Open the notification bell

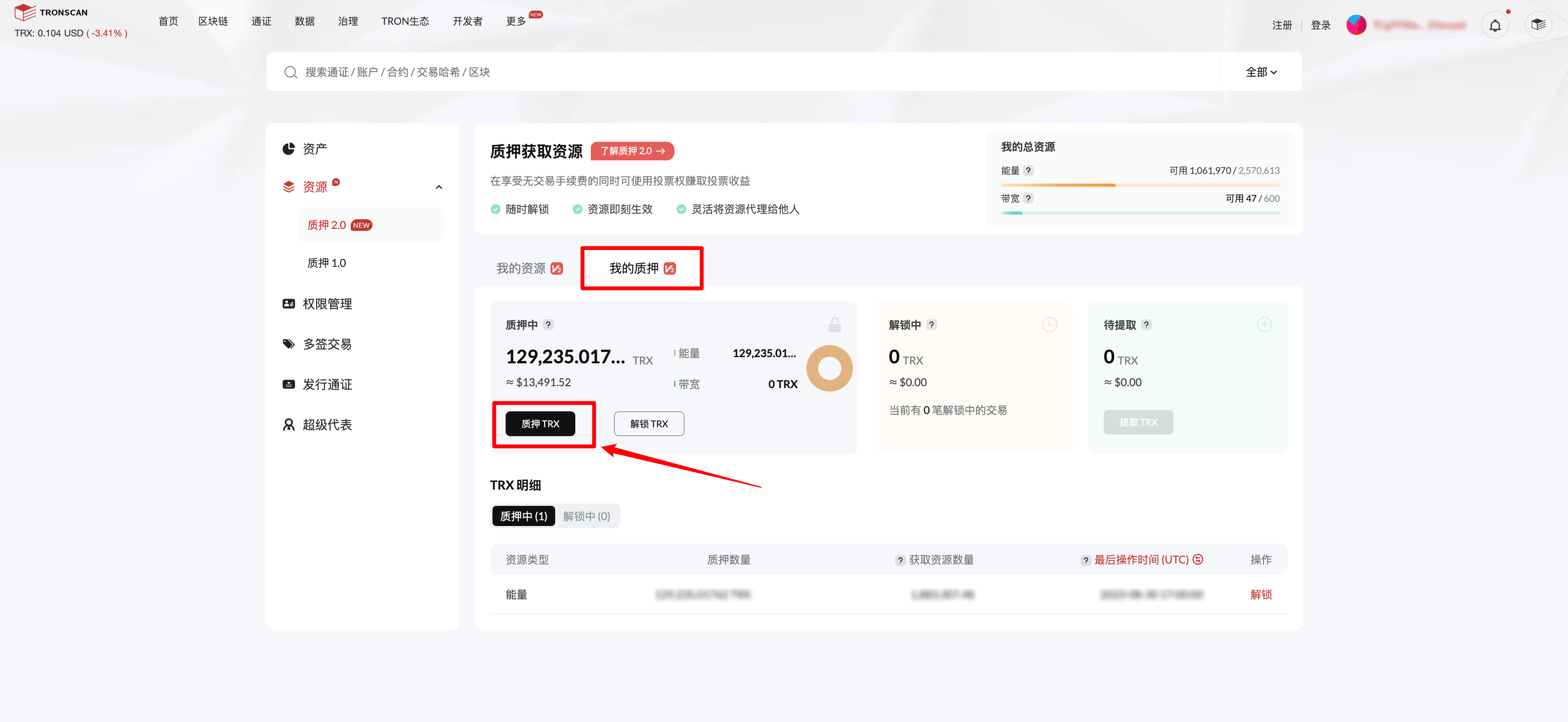[x=1495, y=24]
